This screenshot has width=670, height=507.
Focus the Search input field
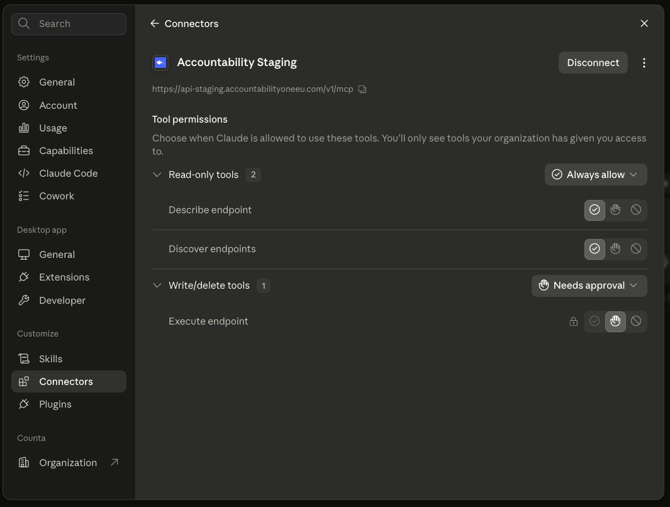tap(69, 23)
